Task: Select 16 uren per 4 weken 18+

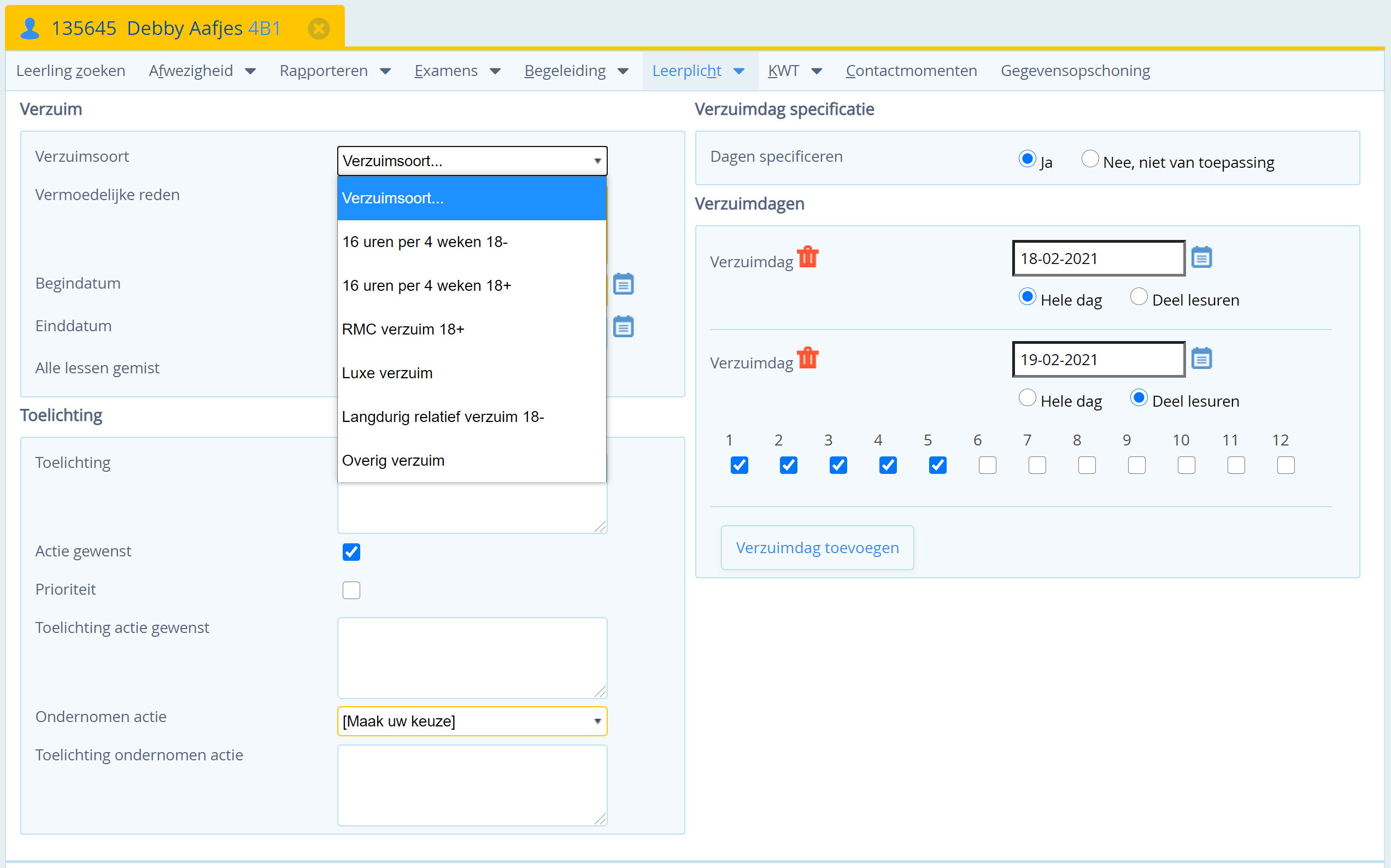Action: click(x=472, y=285)
